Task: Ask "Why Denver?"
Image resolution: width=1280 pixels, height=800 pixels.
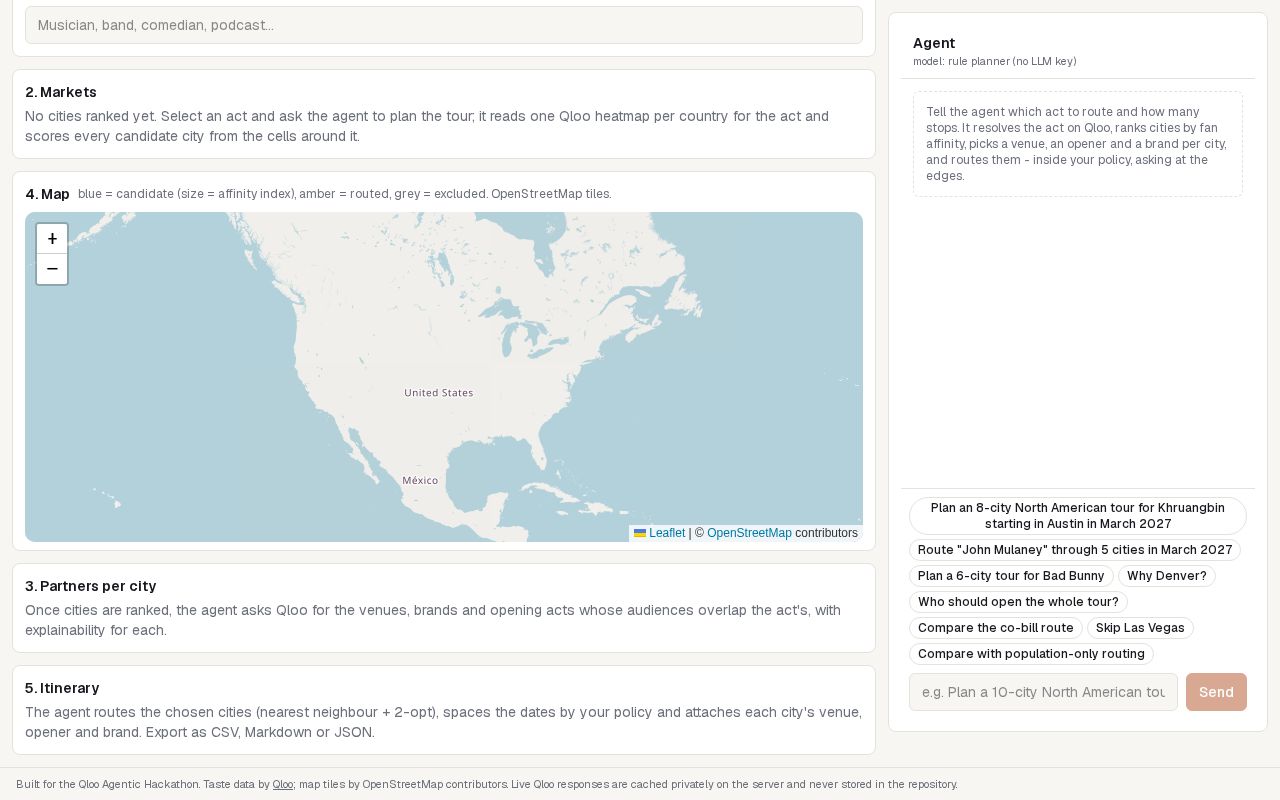Action: pyautogui.click(x=1167, y=576)
